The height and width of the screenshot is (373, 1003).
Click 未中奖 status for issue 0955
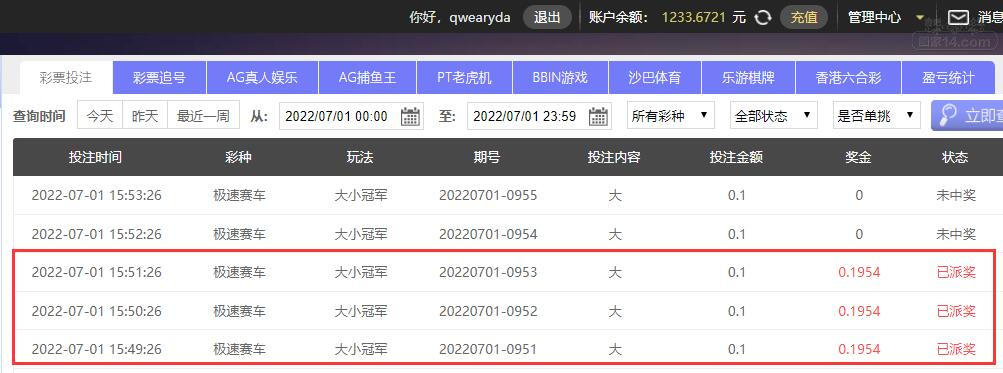[x=956, y=196]
